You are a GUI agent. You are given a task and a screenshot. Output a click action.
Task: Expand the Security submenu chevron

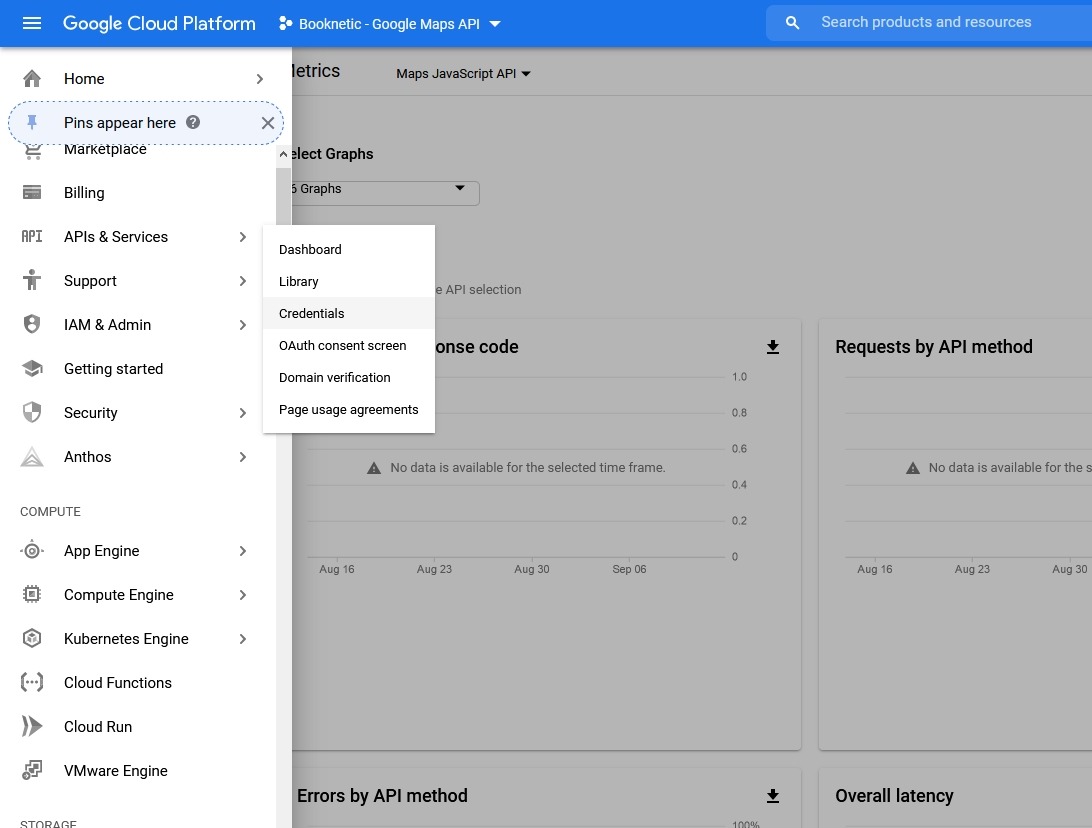(242, 413)
